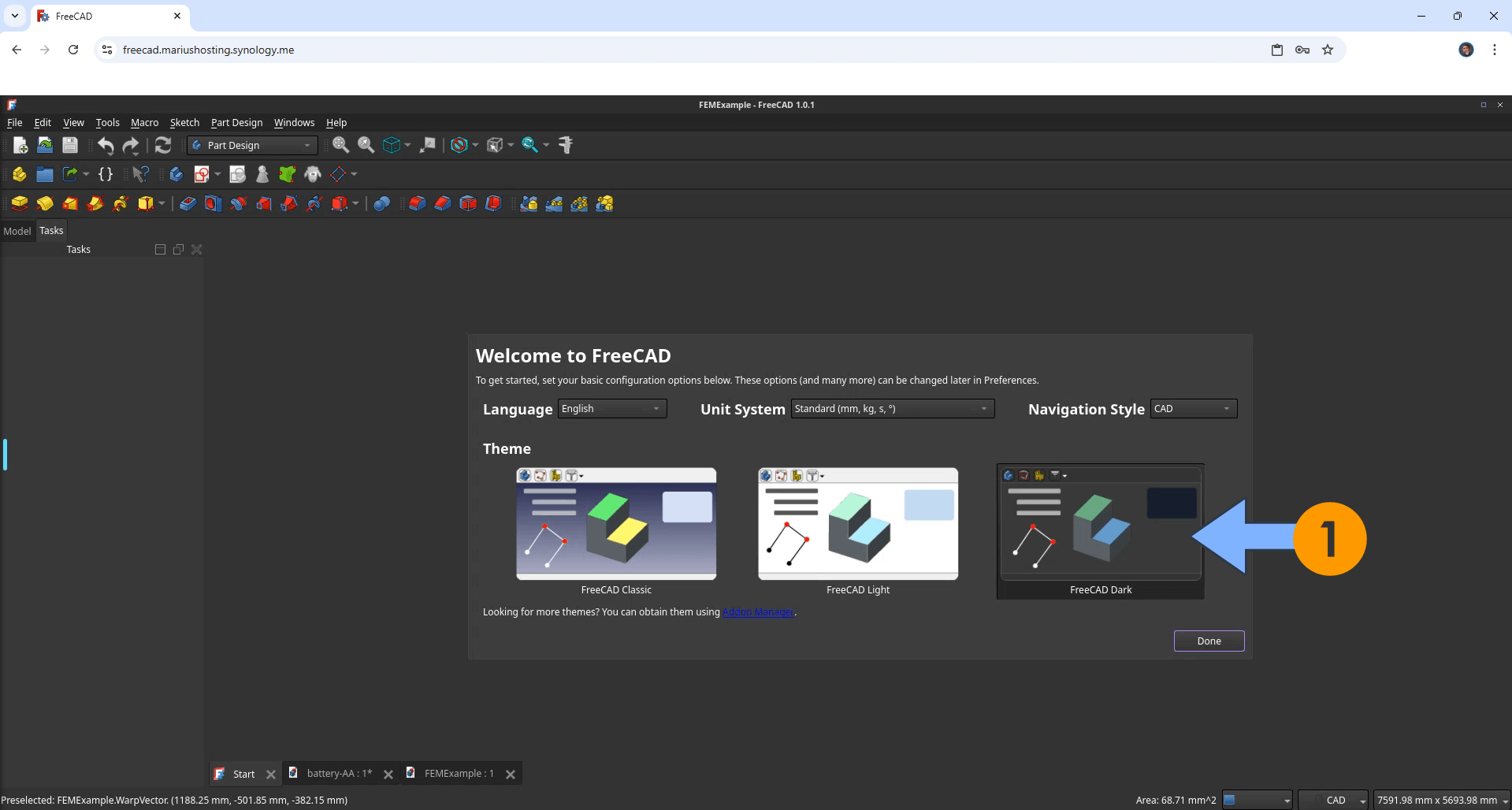Open the Chrome three-dot menu
This screenshot has height=810, width=1512.
click(x=1494, y=50)
